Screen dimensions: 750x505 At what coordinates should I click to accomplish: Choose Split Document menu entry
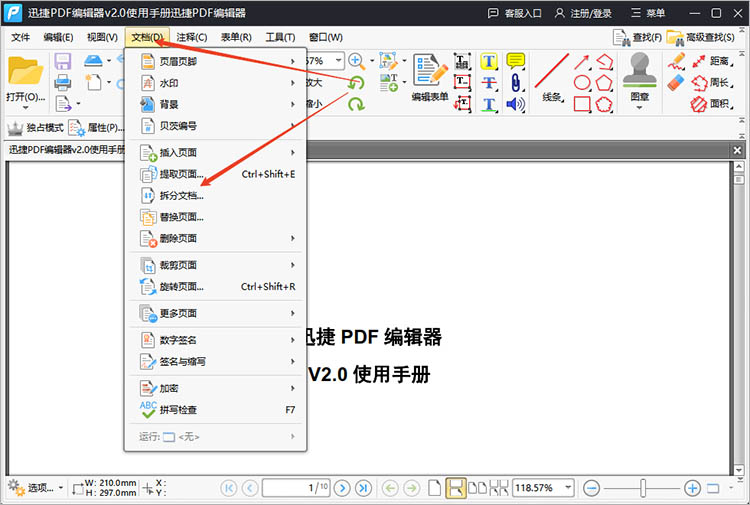click(x=217, y=196)
